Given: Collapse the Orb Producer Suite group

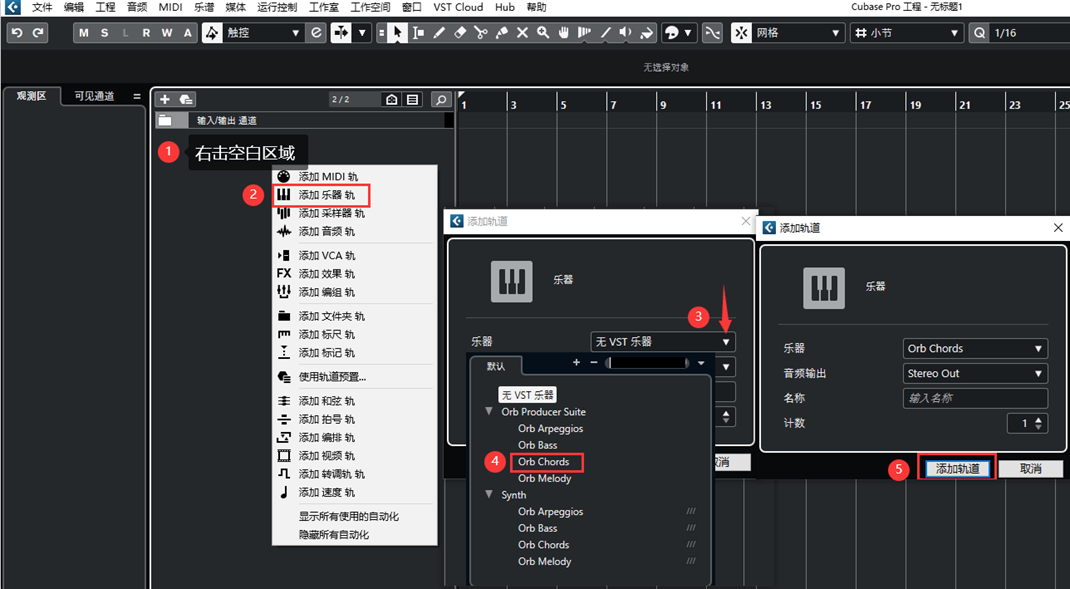Looking at the screenshot, I should pos(489,411).
